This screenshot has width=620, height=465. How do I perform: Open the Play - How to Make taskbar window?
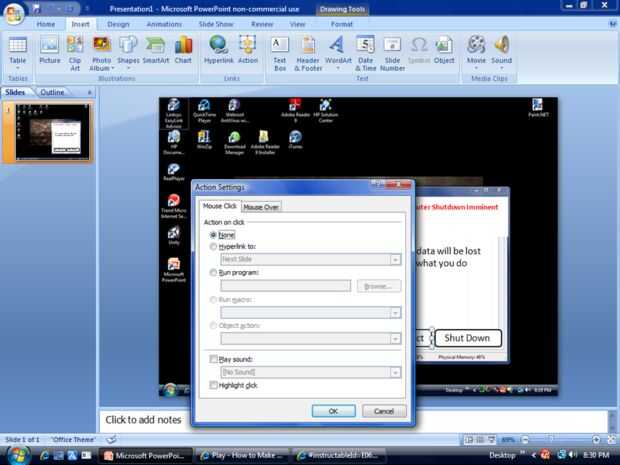[x=242, y=456]
